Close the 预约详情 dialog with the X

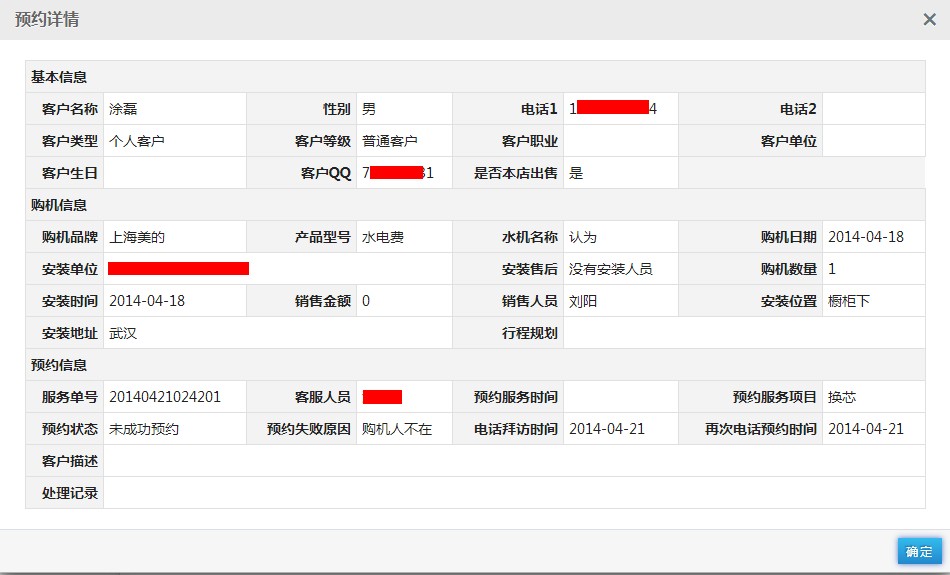[929, 20]
